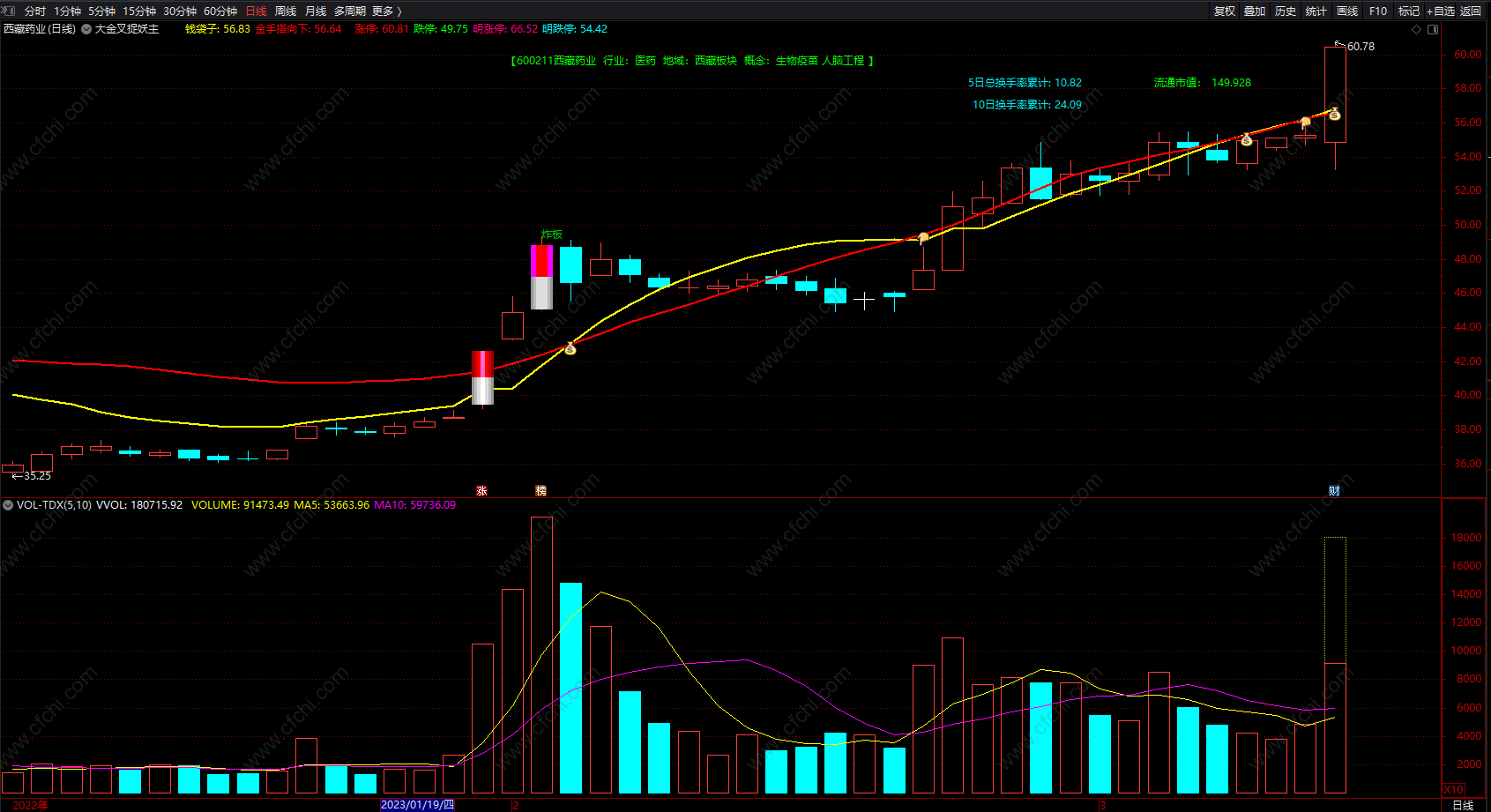Click the MA10: 59736.09 value

coord(415,505)
